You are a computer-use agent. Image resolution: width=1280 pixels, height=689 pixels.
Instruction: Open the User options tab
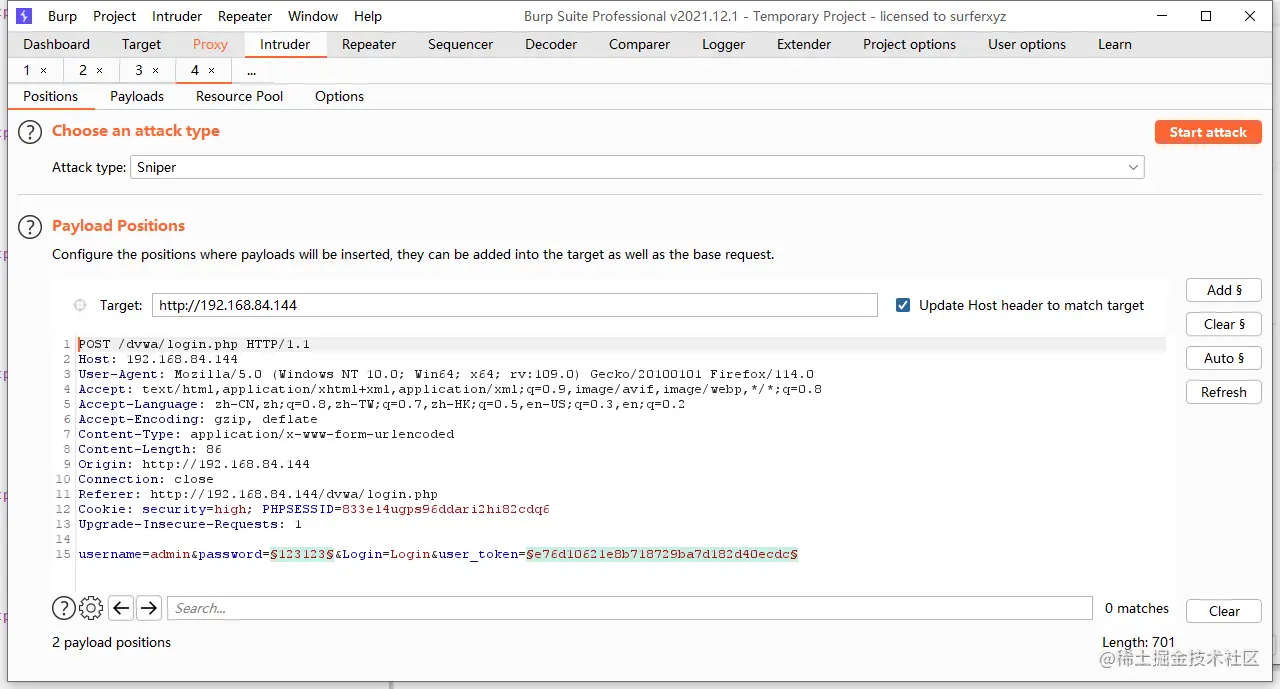[1027, 44]
